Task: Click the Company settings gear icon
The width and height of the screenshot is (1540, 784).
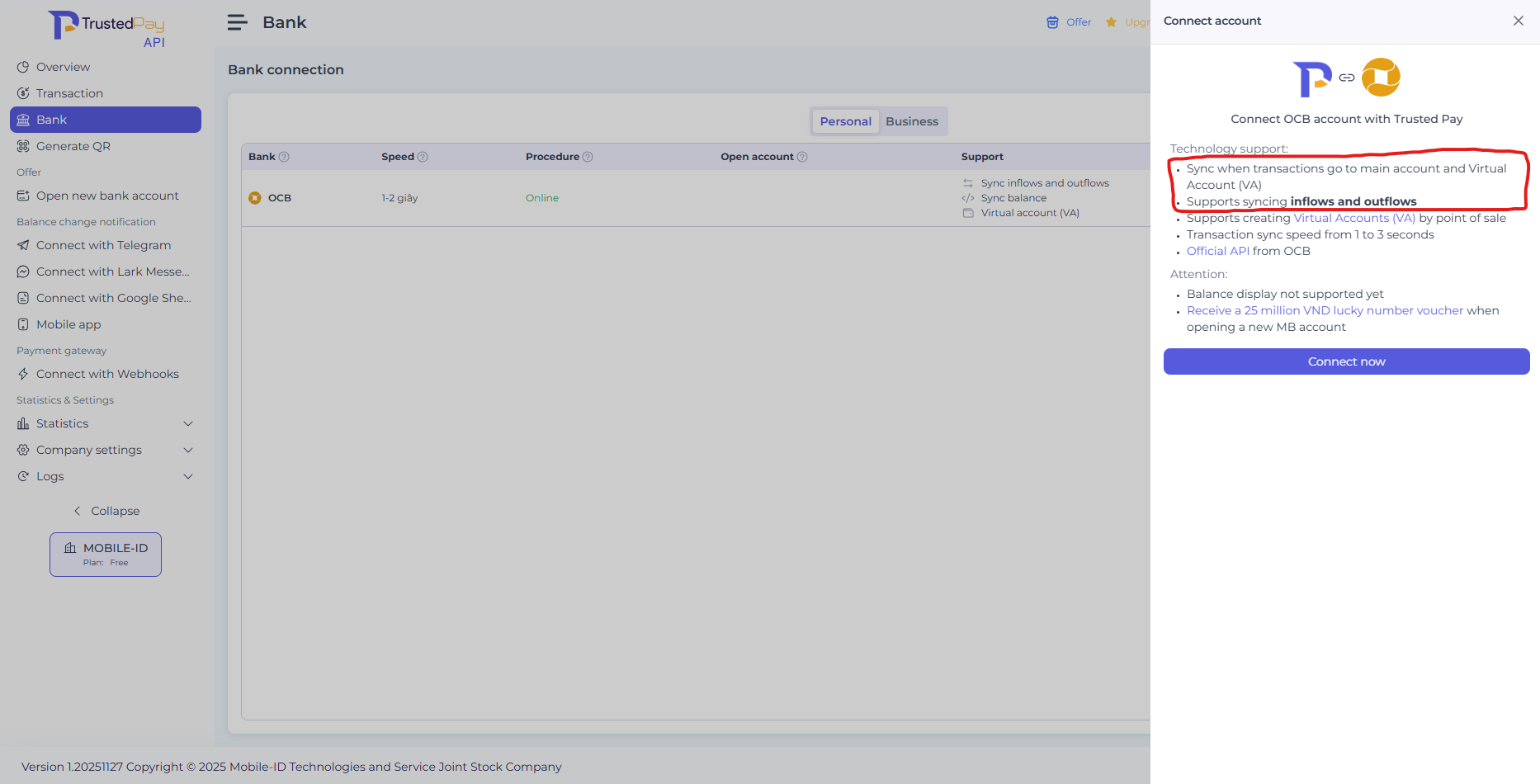Action: click(x=23, y=450)
